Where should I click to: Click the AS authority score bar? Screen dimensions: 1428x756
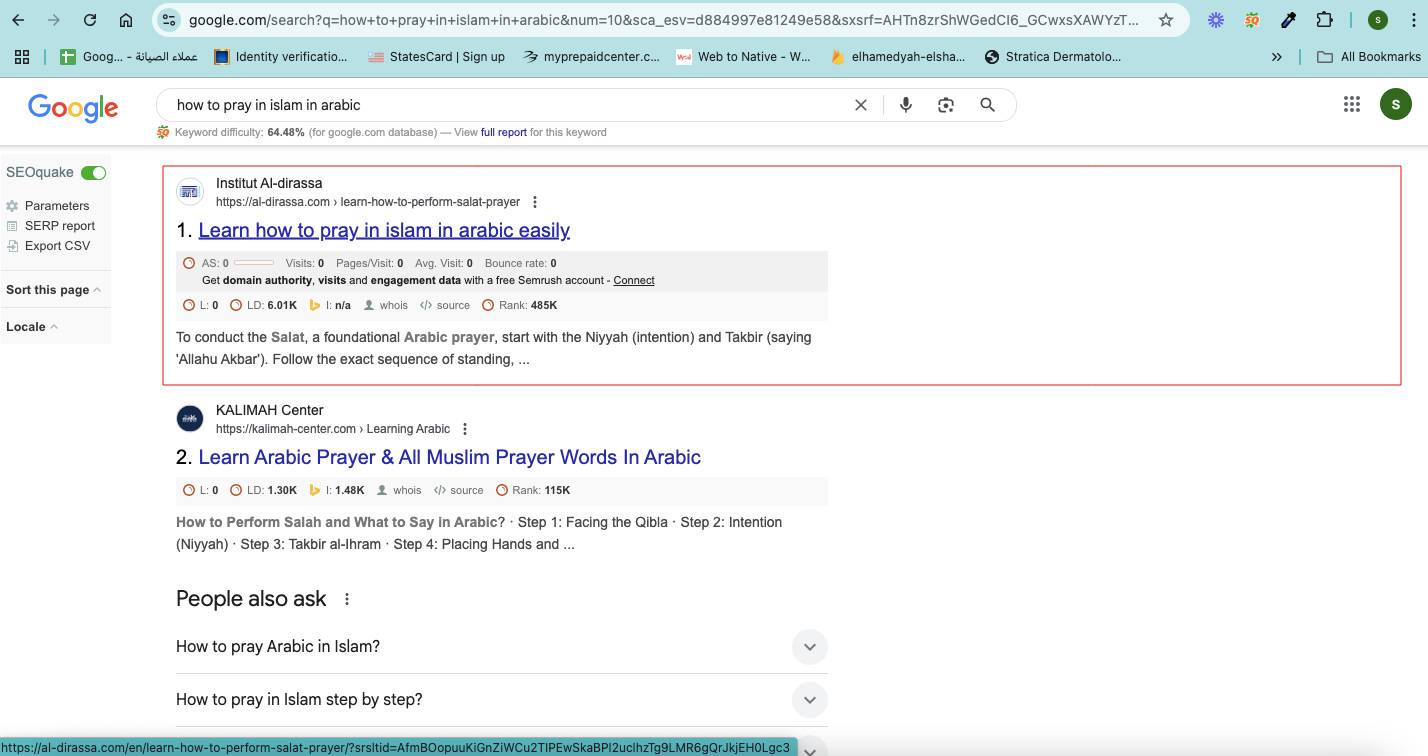(x=254, y=263)
